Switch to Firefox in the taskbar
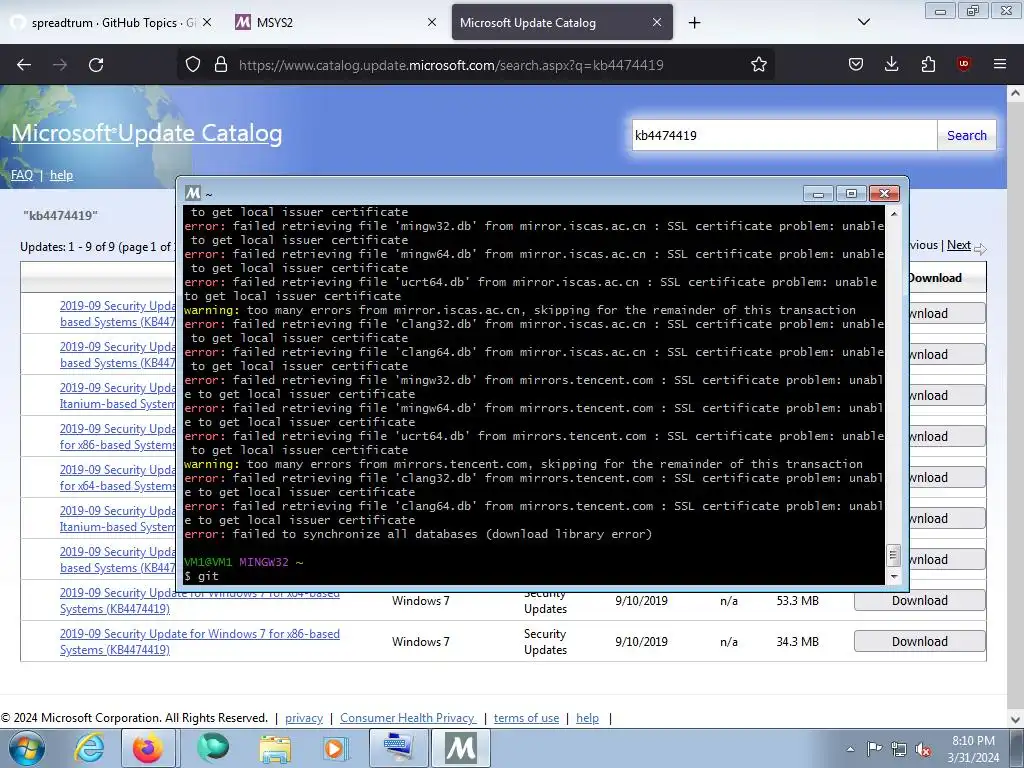Image resolution: width=1024 pixels, height=768 pixels. [148, 748]
